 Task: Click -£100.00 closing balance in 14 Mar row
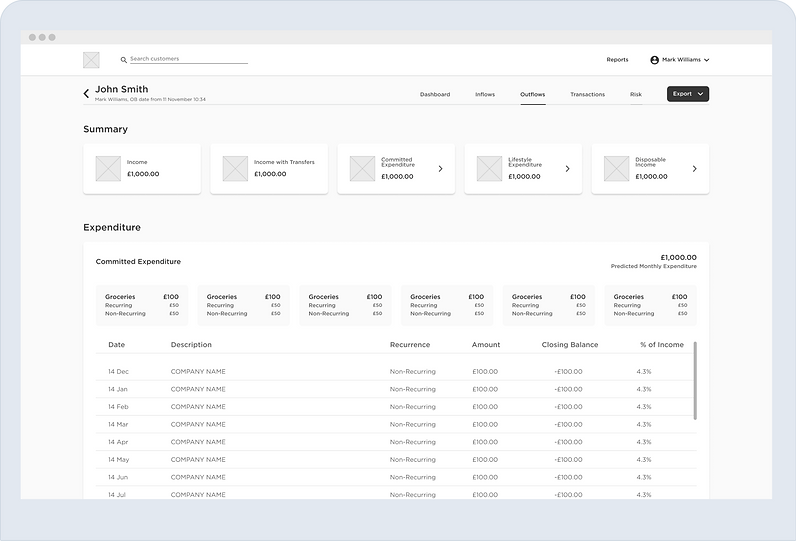568,424
